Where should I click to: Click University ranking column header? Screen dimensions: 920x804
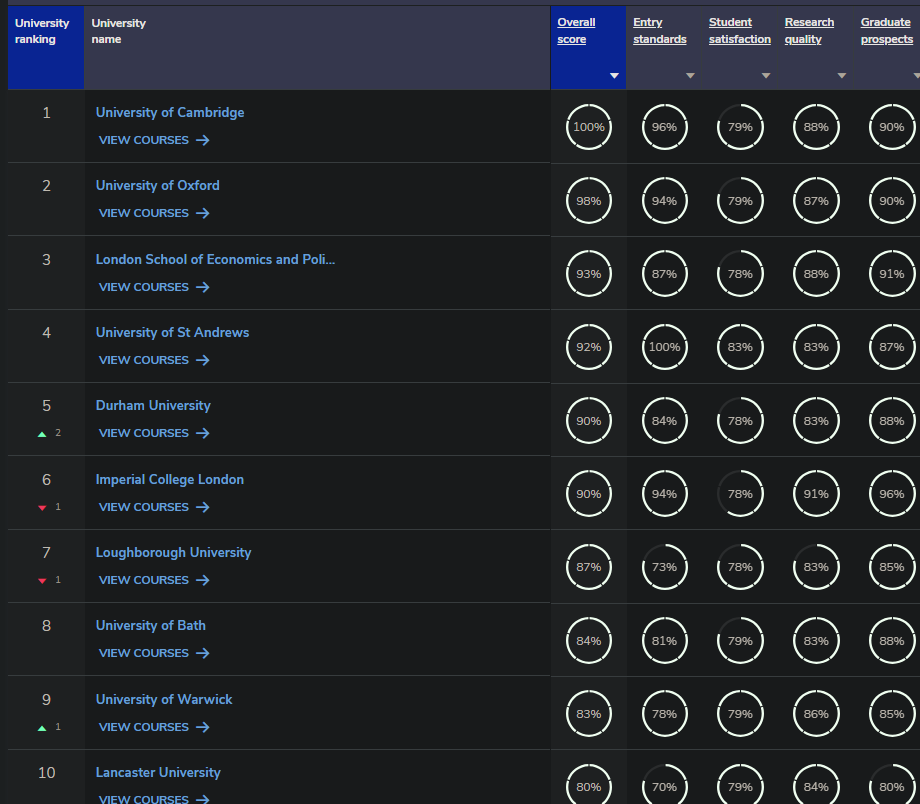coord(46,48)
